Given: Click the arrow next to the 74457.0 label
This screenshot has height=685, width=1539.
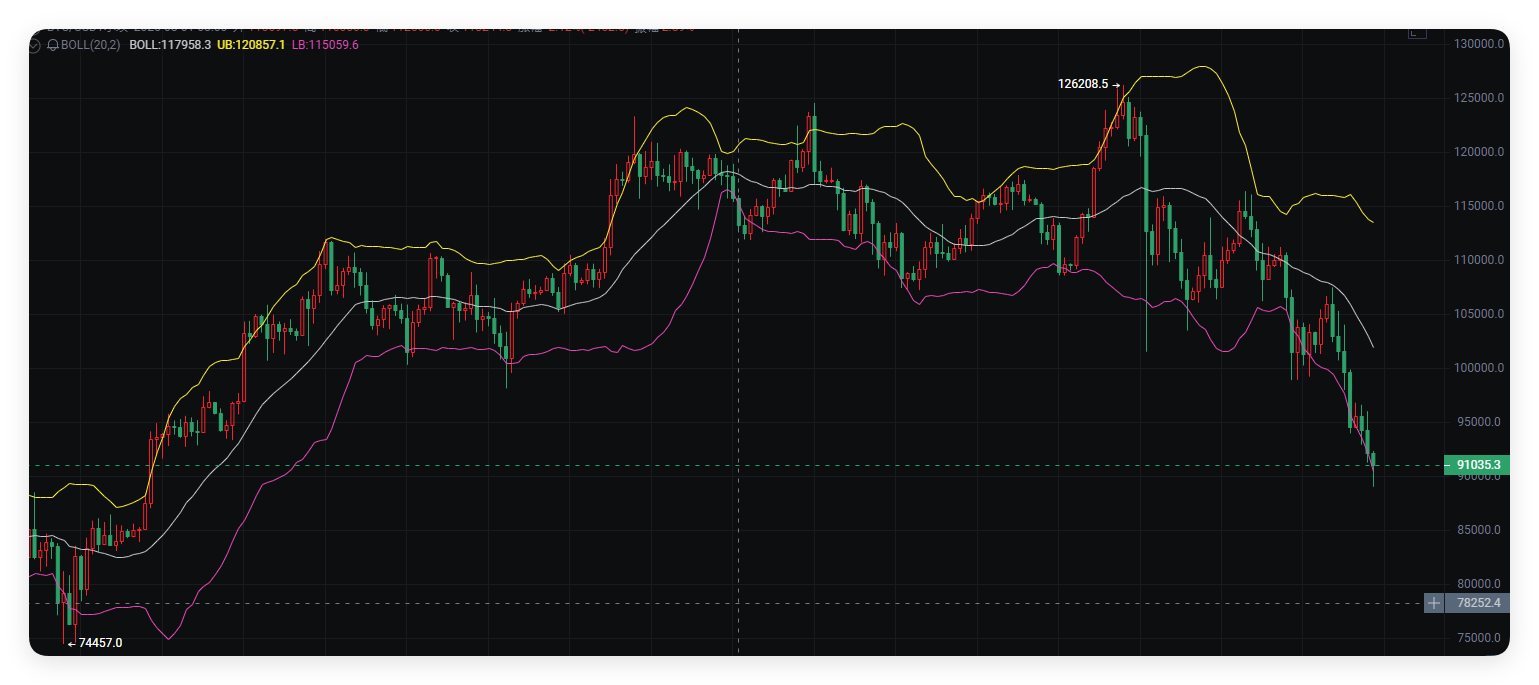Looking at the screenshot, I should click(x=71, y=643).
